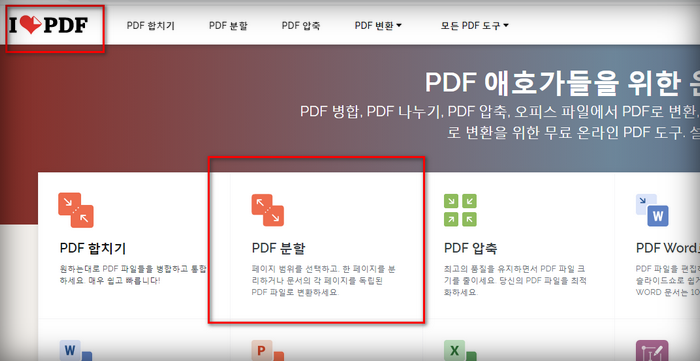Open the PDF 압축 menu item in header

(x=301, y=26)
